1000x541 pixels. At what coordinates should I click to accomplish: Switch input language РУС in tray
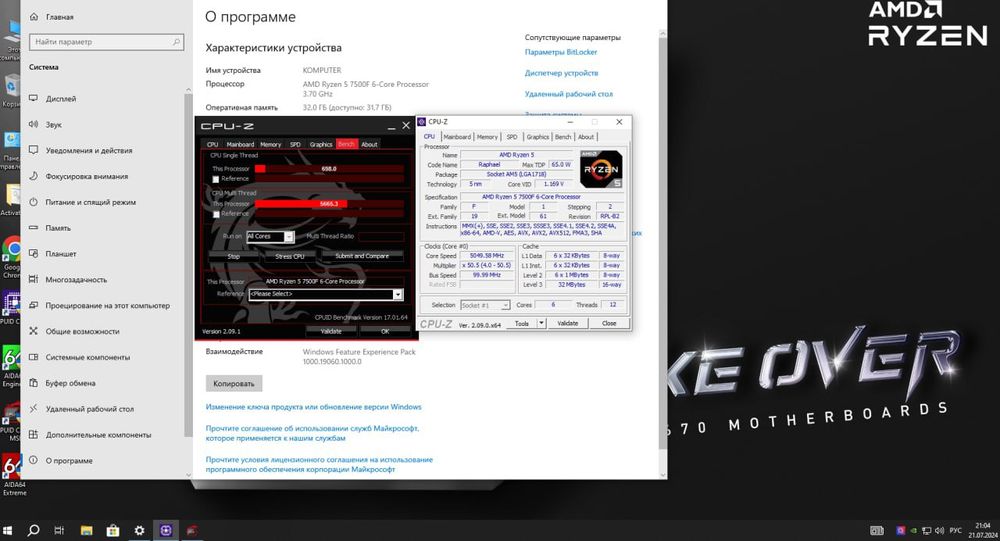[x=955, y=530]
